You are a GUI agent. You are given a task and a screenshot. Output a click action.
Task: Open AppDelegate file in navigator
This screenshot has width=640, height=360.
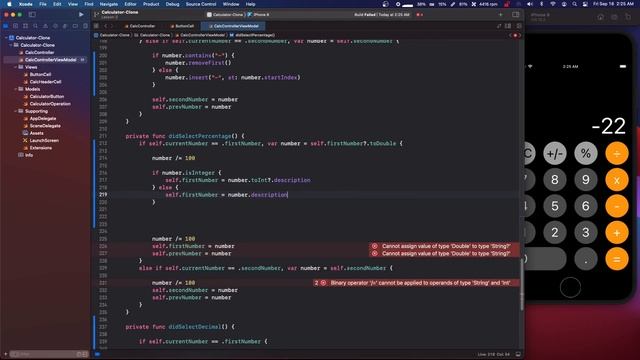(x=40, y=118)
